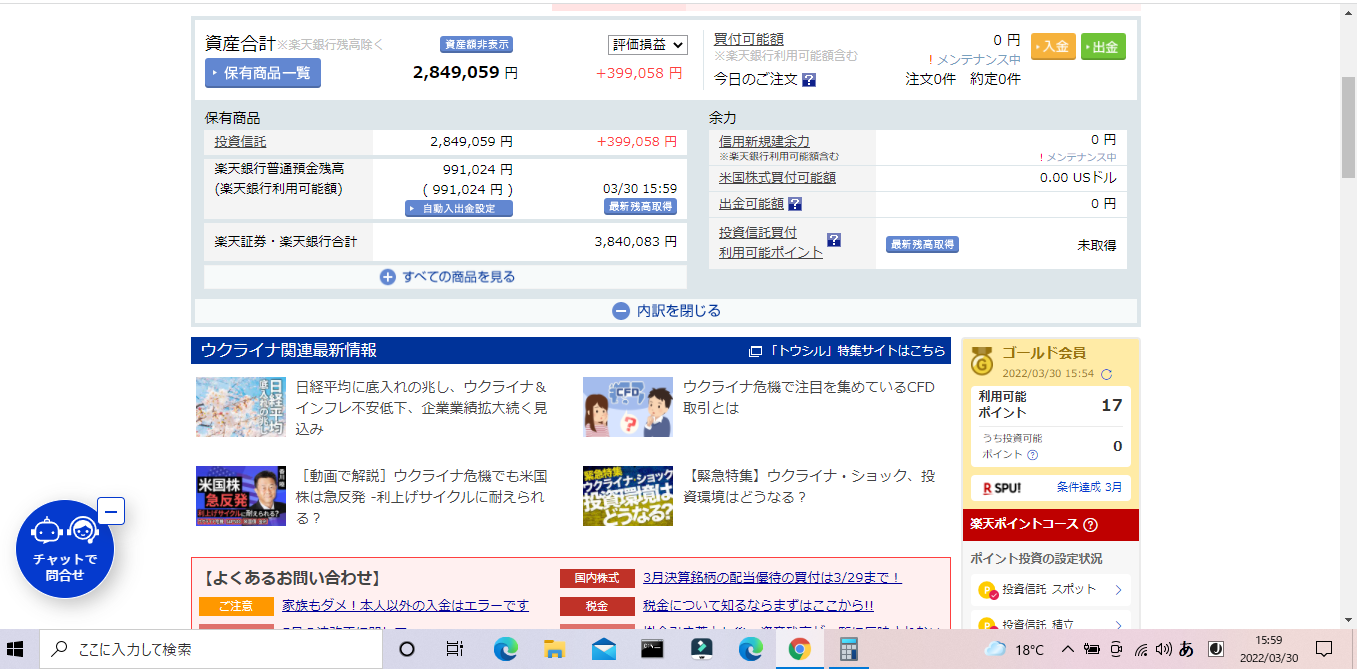Click the 税金 category tag

click(597, 606)
